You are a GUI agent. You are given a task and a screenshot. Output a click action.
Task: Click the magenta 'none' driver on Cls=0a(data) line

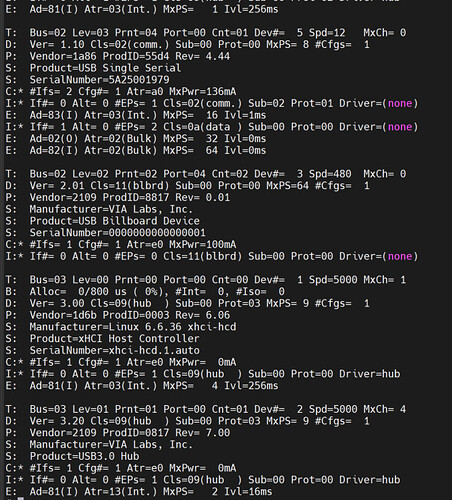pos(400,127)
